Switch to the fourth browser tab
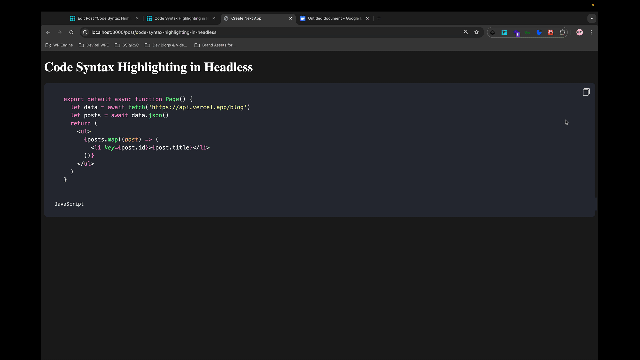640x360 pixels. coord(334,18)
